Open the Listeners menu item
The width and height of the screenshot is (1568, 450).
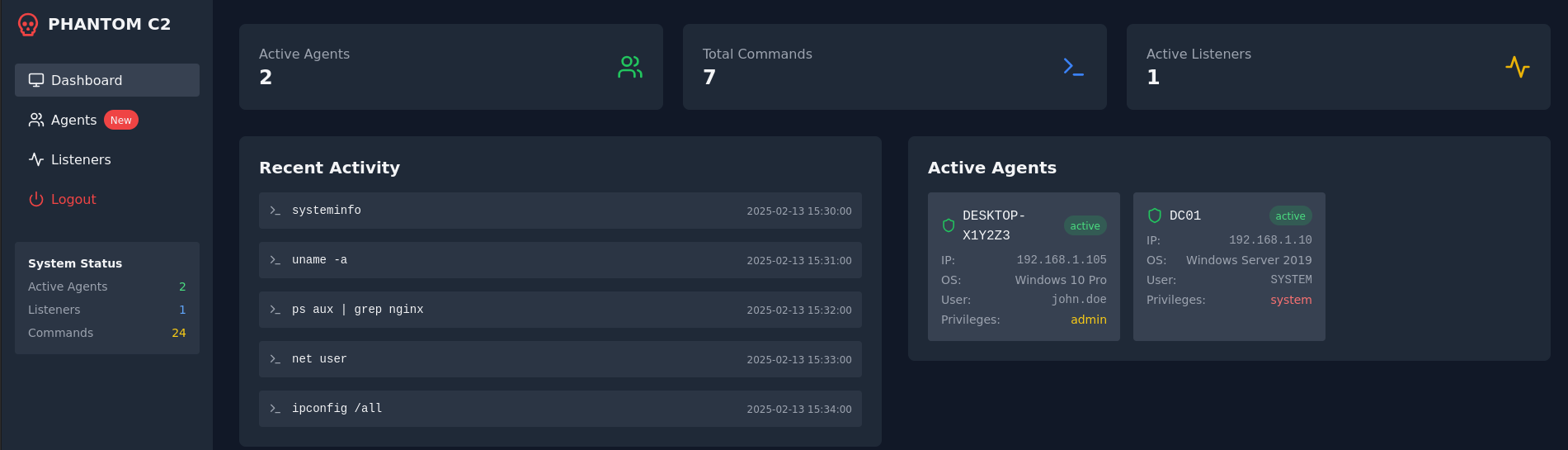[107, 159]
